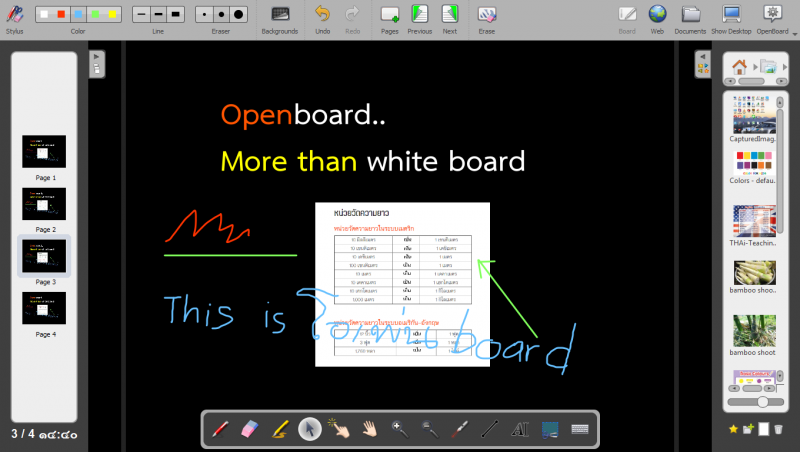
Task: Select the Pen tool
Action: 220,429
